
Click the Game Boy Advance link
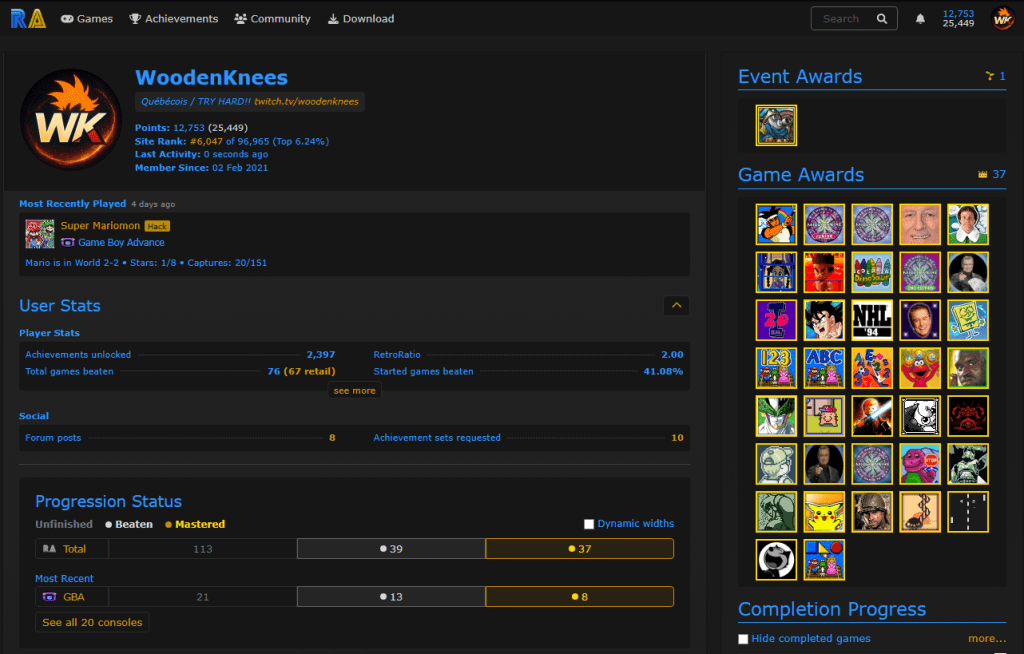(121, 242)
